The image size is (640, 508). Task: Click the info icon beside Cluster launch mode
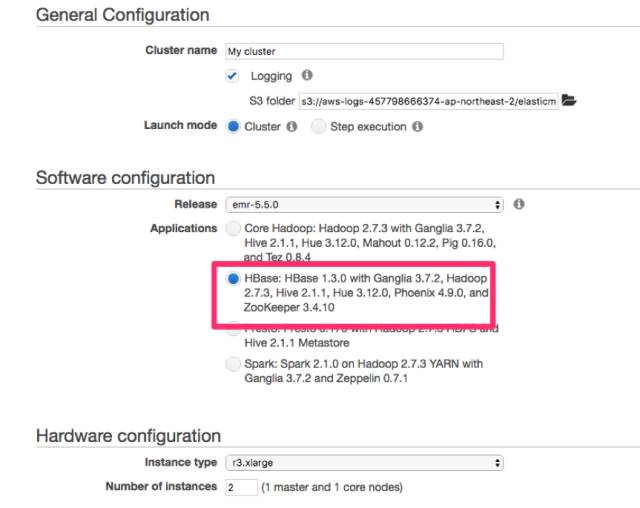[x=291, y=126]
